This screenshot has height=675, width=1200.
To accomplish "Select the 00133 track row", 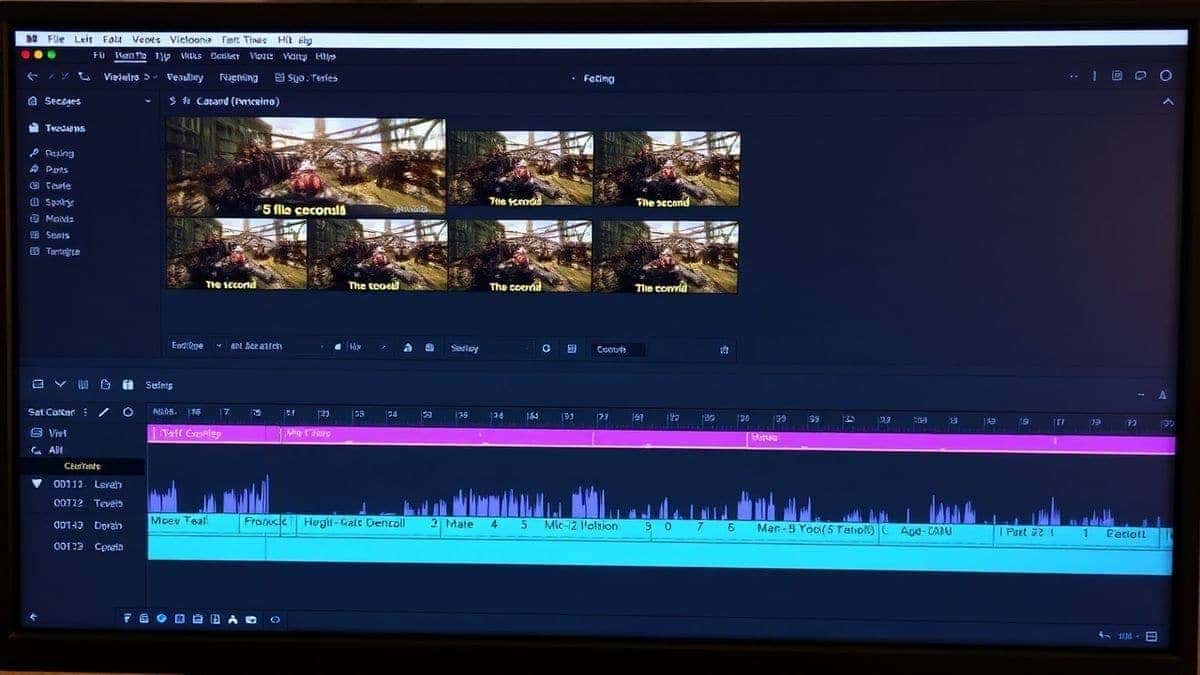I will point(88,546).
